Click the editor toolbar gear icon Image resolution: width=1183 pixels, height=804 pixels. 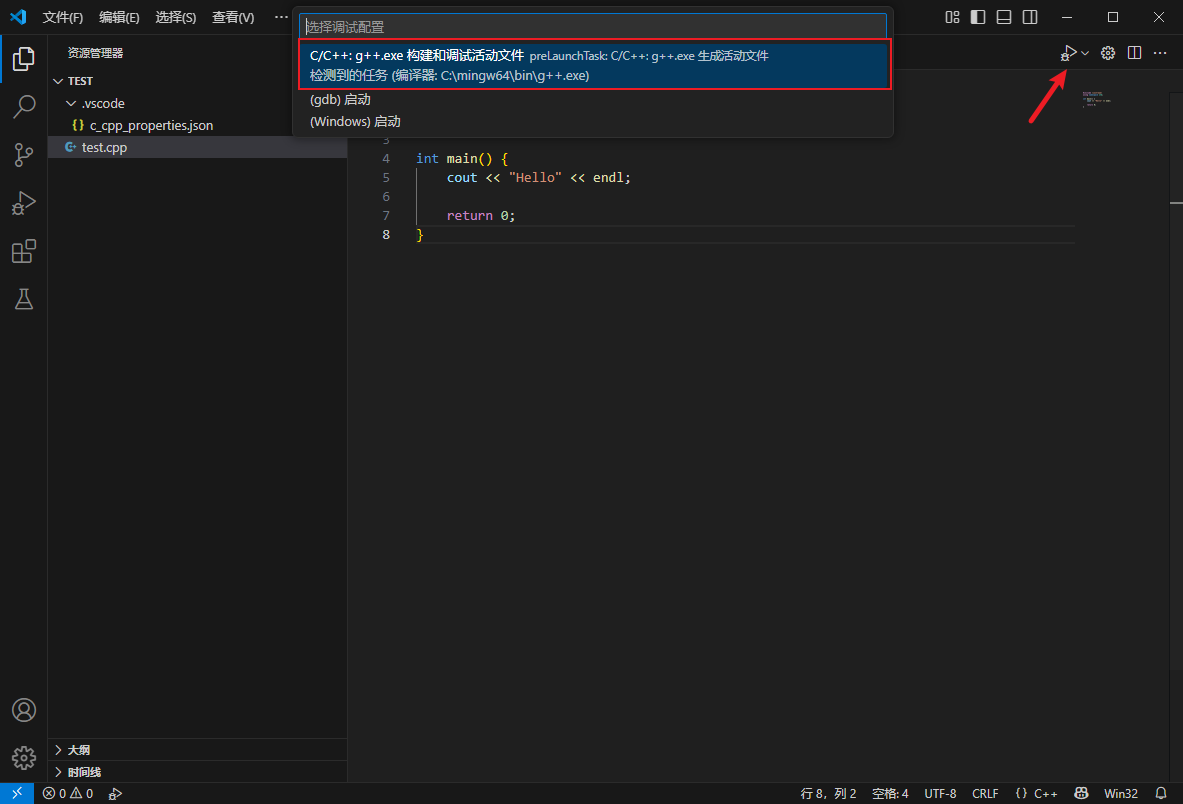[1108, 53]
